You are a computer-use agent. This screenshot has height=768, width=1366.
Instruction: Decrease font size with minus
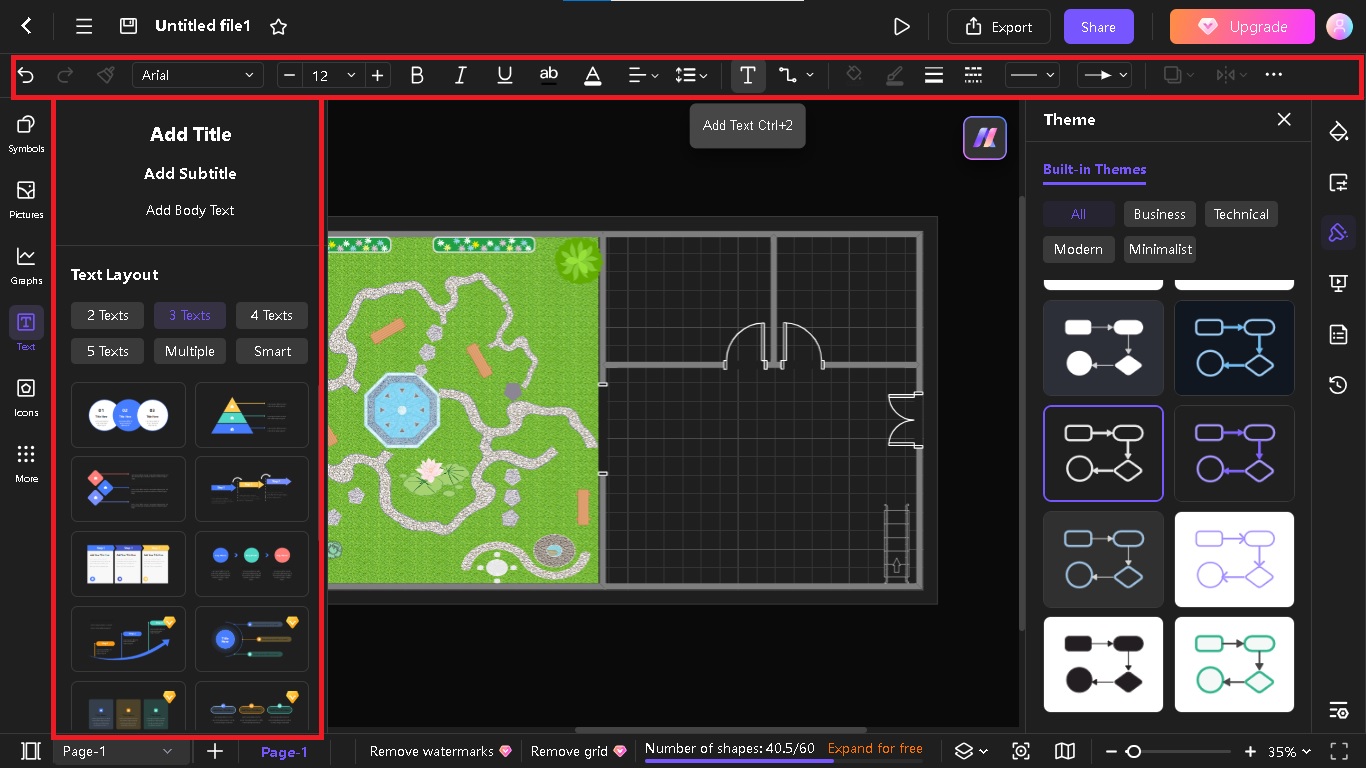point(290,75)
